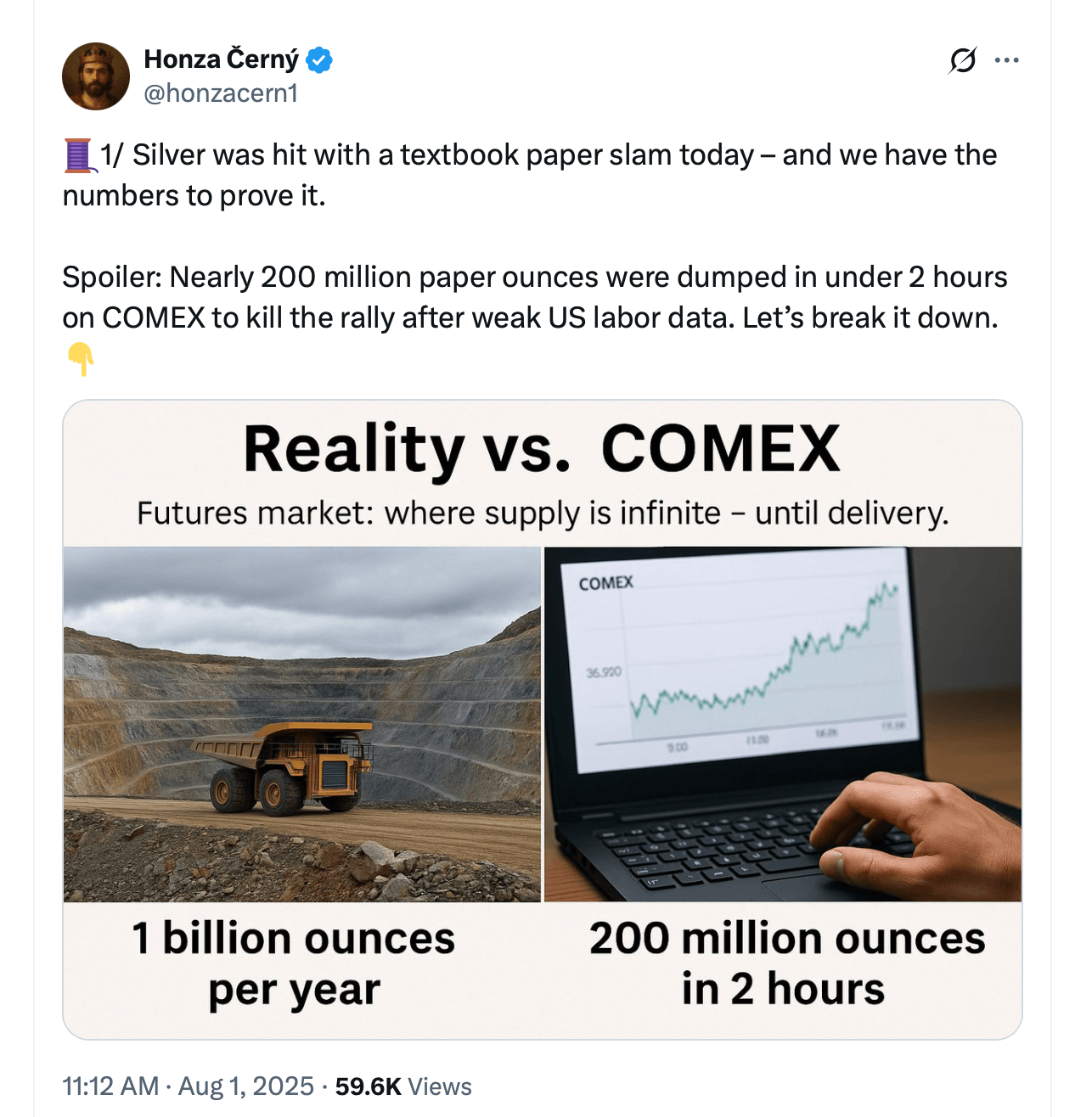The width and height of the screenshot is (1092, 1117).
Task: Click the thread spool emoji
Action: point(78,155)
